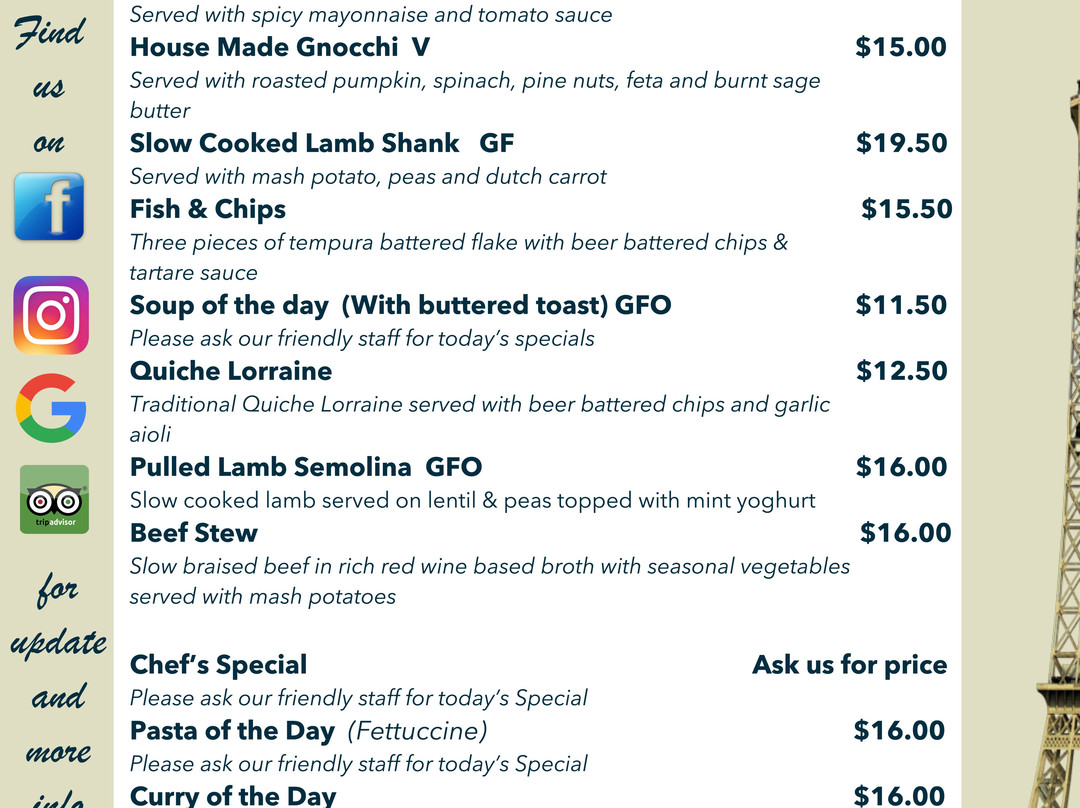Select the Beef Stew menu item
The width and height of the screenshot is (1080, 808).
tap(194, 533)
